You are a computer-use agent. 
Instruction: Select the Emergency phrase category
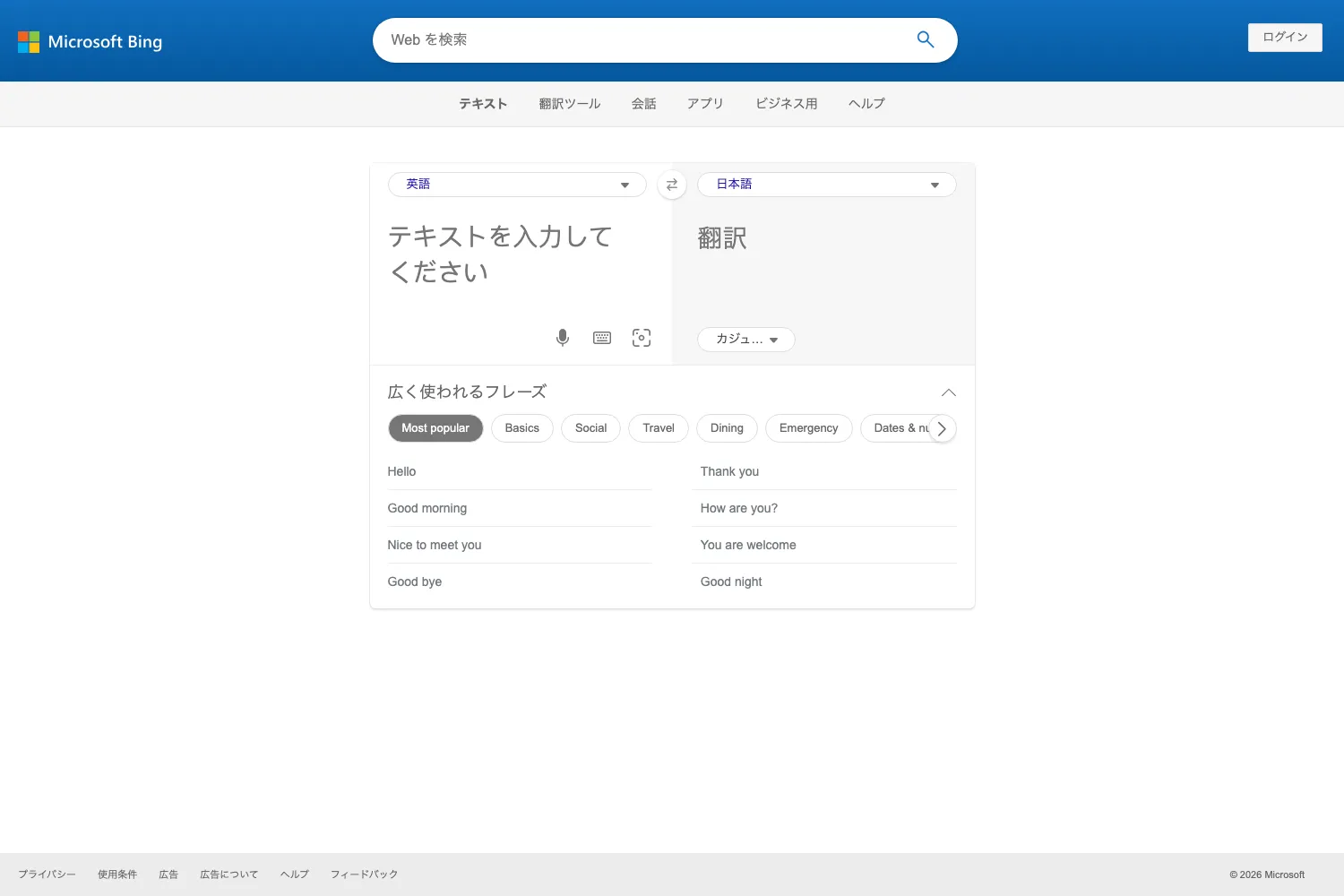[x=809, y=428]
